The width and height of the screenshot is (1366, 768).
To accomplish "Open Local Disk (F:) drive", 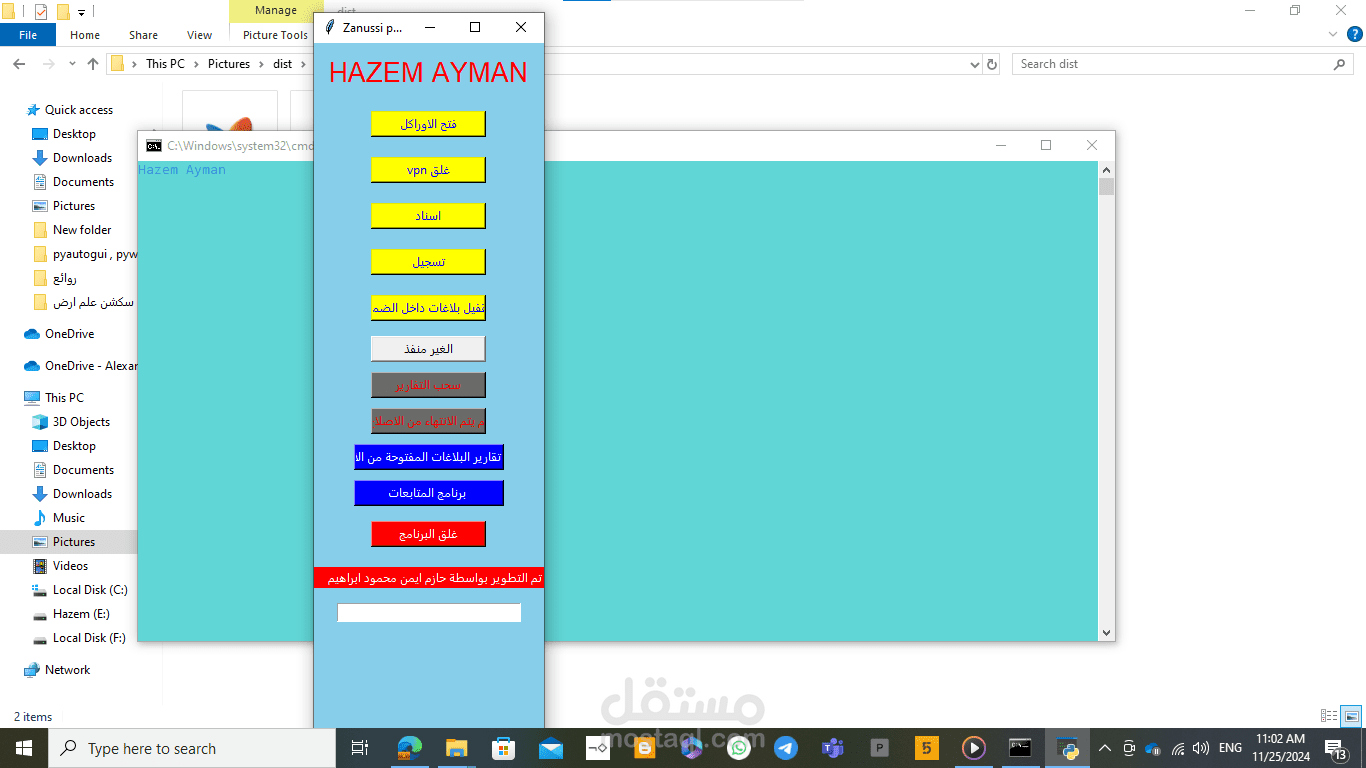I will click(89, 638).
